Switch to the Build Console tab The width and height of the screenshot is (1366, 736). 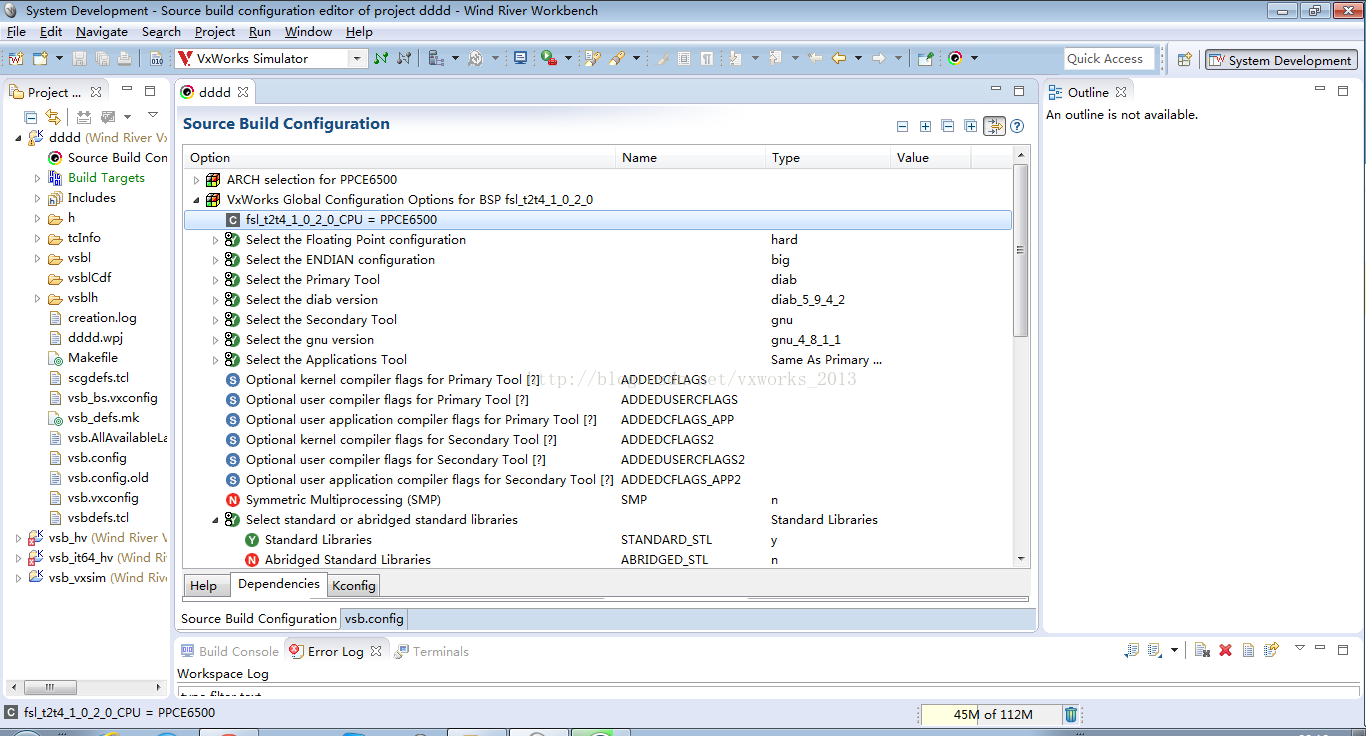(x=230, y=651)
